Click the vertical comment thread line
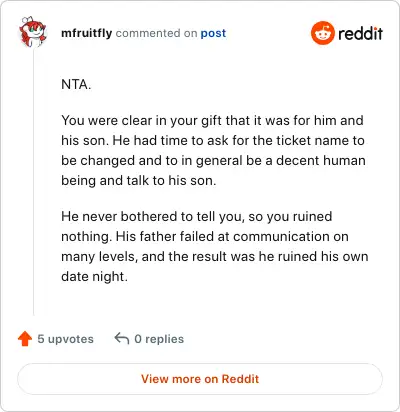 tap(33, 182)
